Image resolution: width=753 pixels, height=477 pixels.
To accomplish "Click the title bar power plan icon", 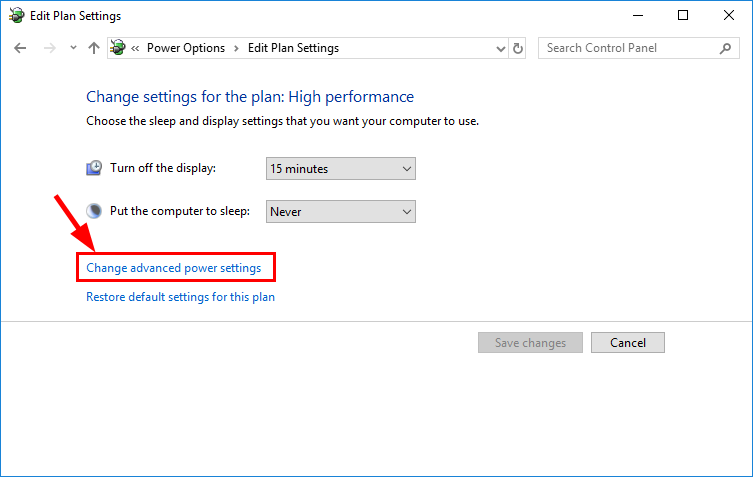I will [x=16, y=15].
